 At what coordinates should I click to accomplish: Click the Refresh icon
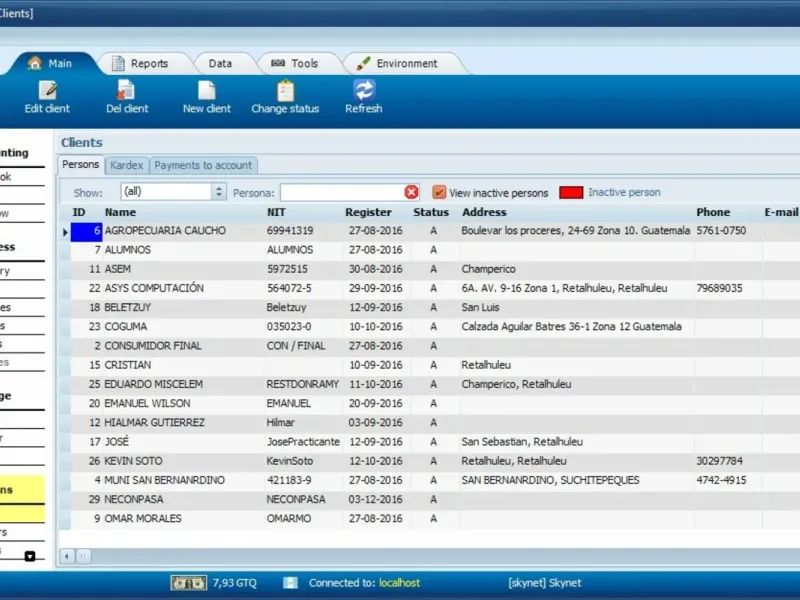tap(364, 90)
